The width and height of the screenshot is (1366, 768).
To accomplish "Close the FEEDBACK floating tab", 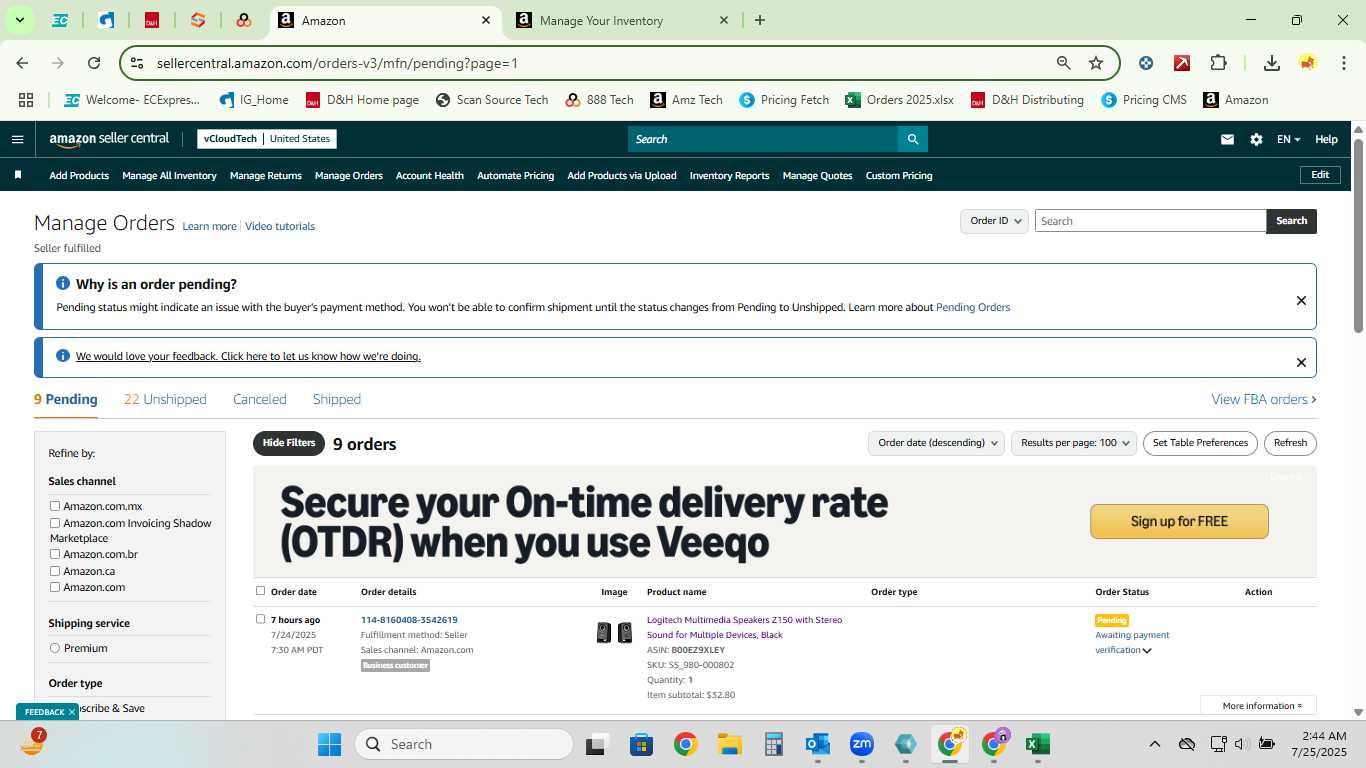I will point(72,712).
